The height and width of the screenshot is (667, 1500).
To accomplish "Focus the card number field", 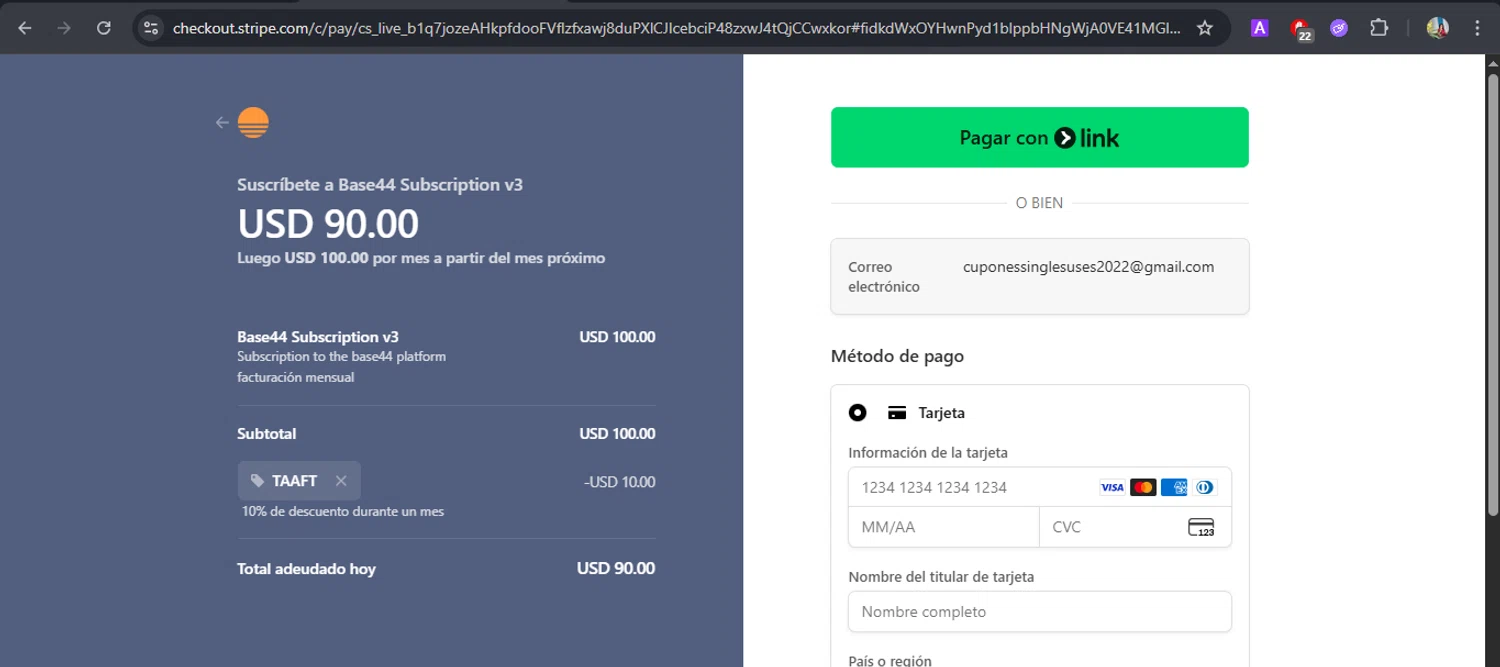I will [1039, 487].
